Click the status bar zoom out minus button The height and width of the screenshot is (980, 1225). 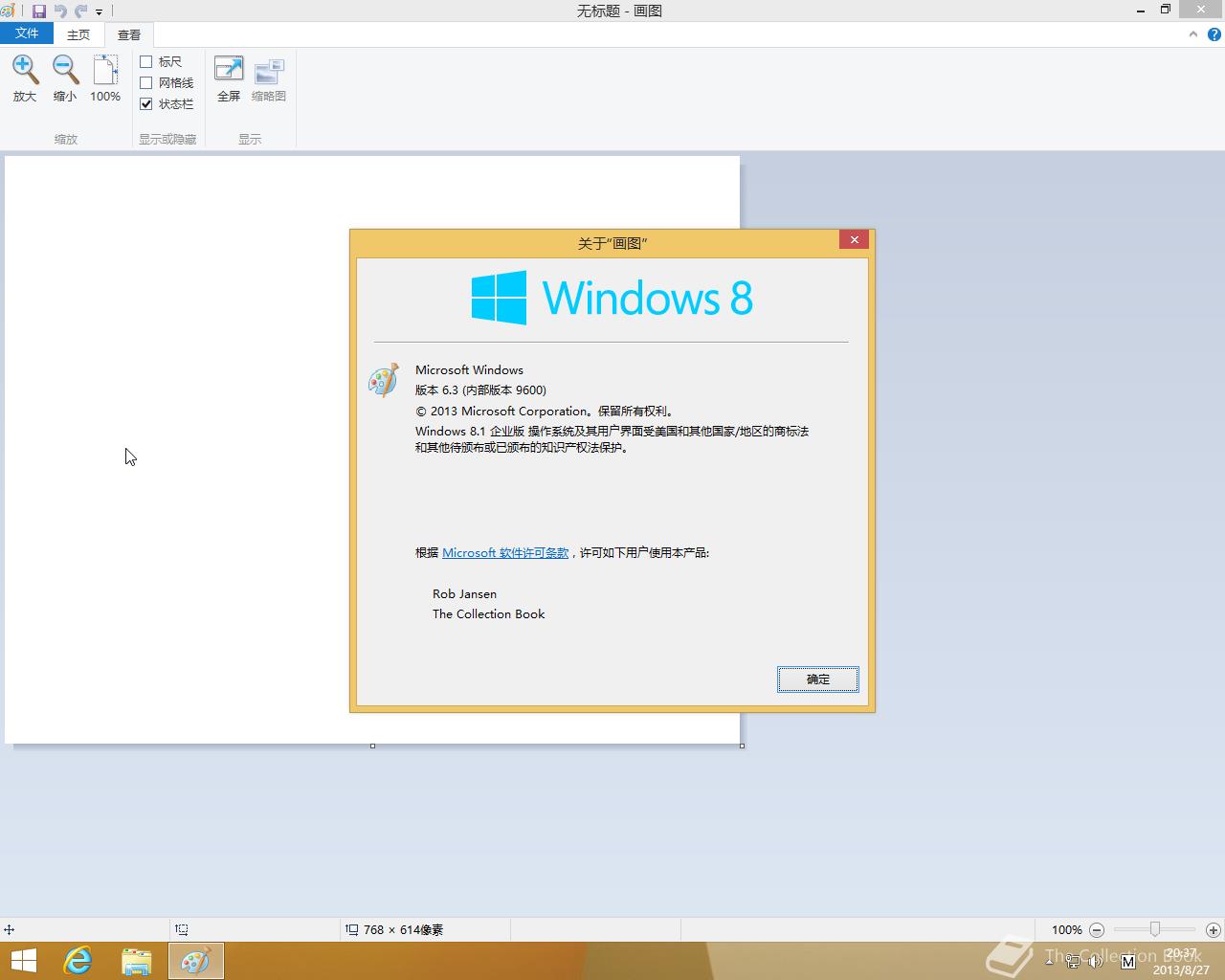coord(1097,929)
